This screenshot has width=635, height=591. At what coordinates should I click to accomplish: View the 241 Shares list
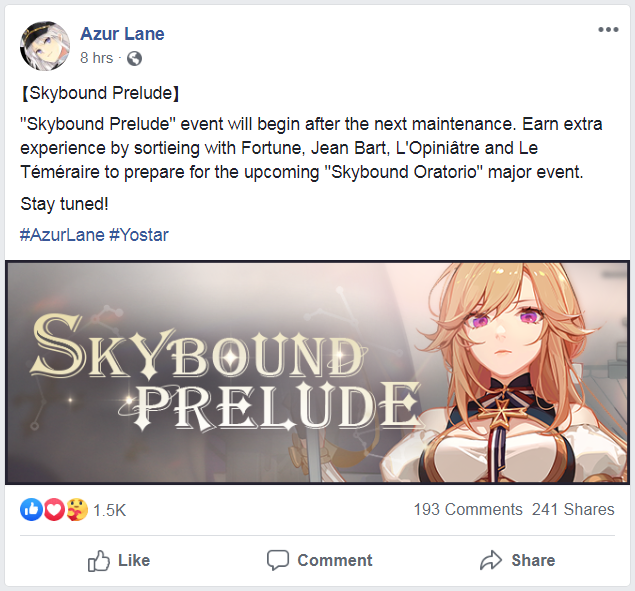573,509
